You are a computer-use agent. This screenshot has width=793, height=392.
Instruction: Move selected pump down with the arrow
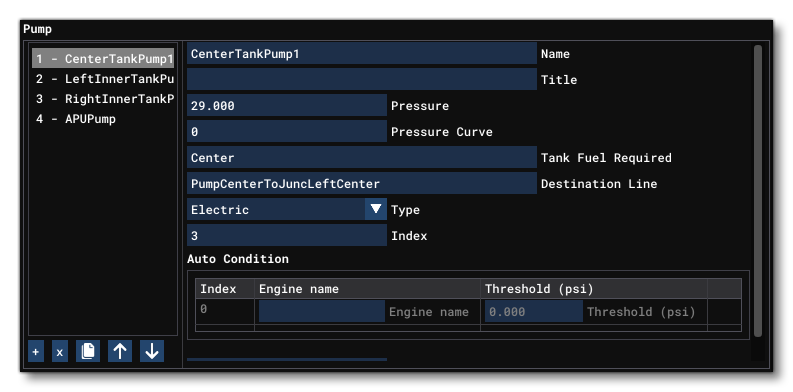(152, 352)
